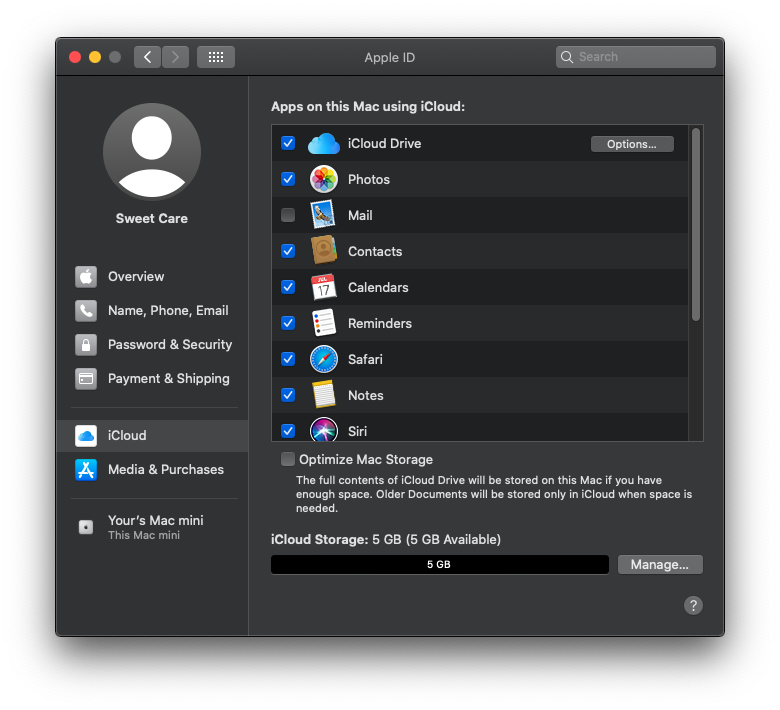Go back with the left chevron
780x710 pixels.
[147, 57]
